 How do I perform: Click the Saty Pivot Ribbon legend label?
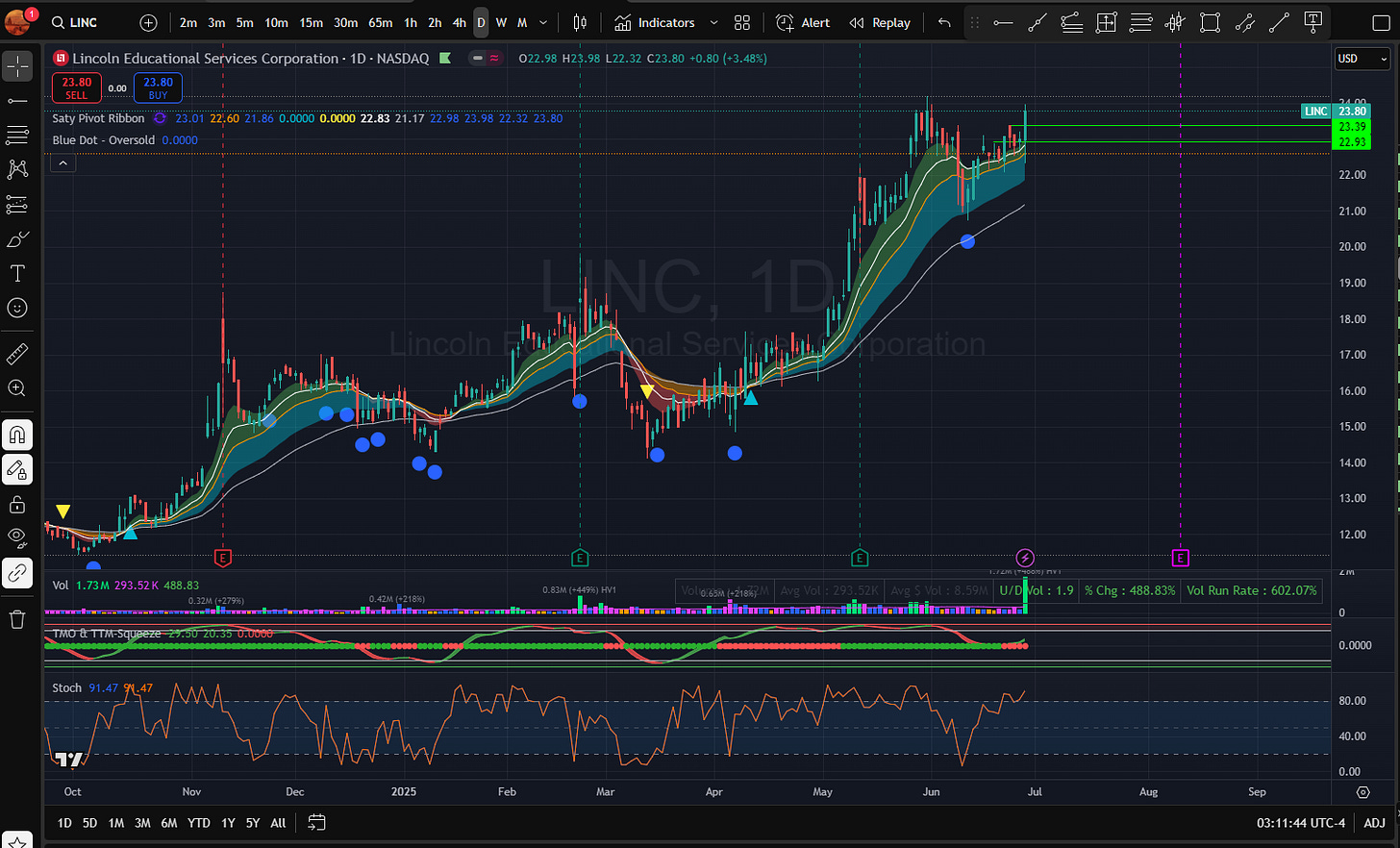(x=98, y=118)
